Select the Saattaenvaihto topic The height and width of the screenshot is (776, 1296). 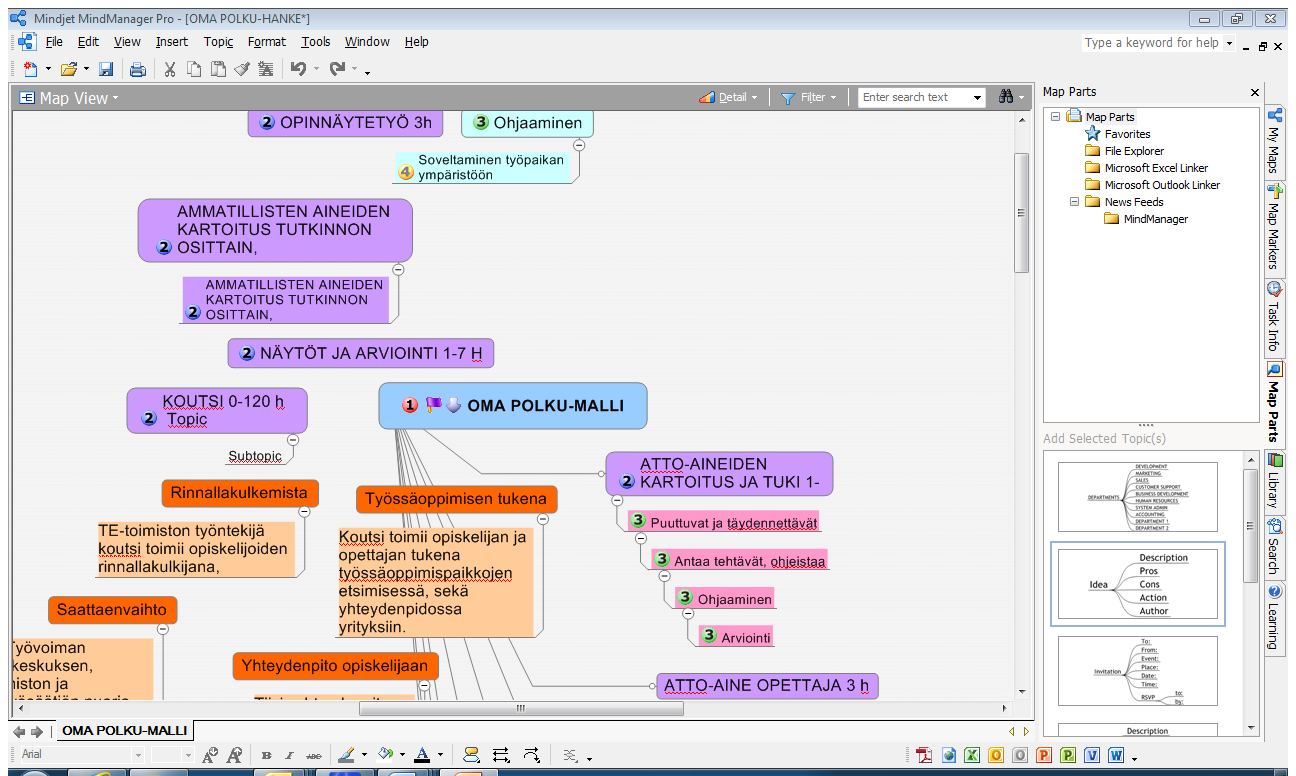(x=113, y=609)
